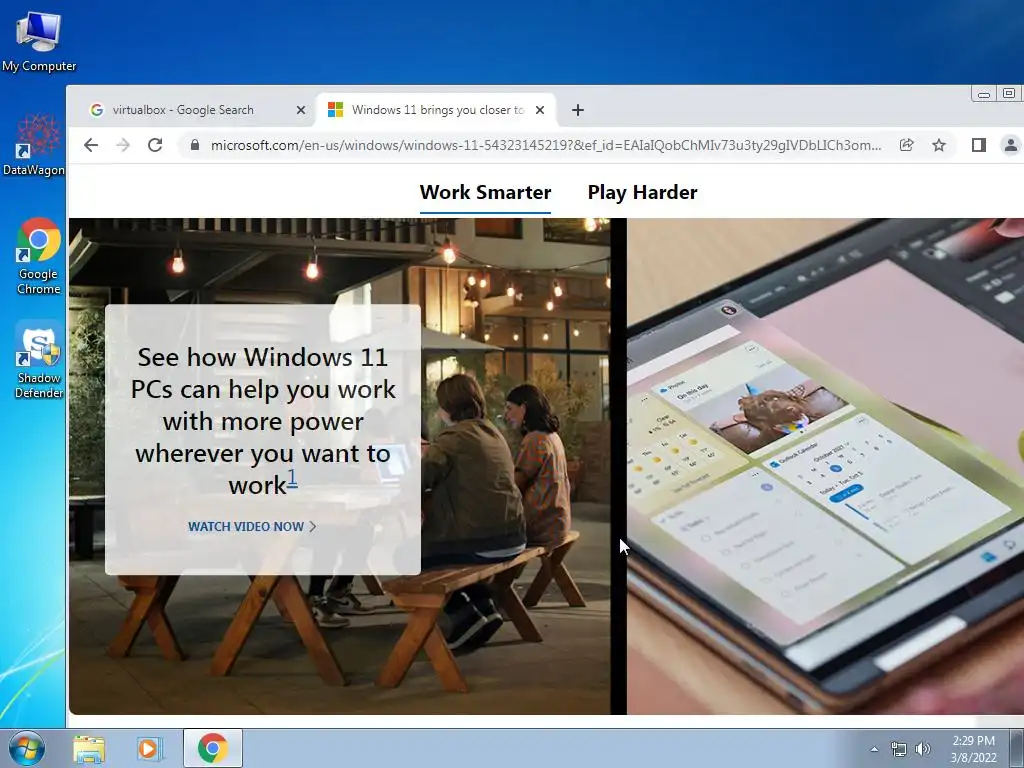Open the Windows Start orb

pos(27,748)
